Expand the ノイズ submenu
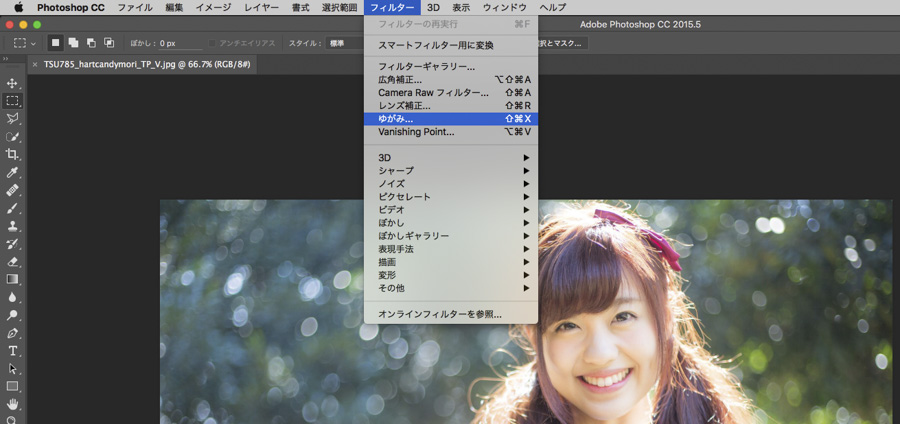 451,184
